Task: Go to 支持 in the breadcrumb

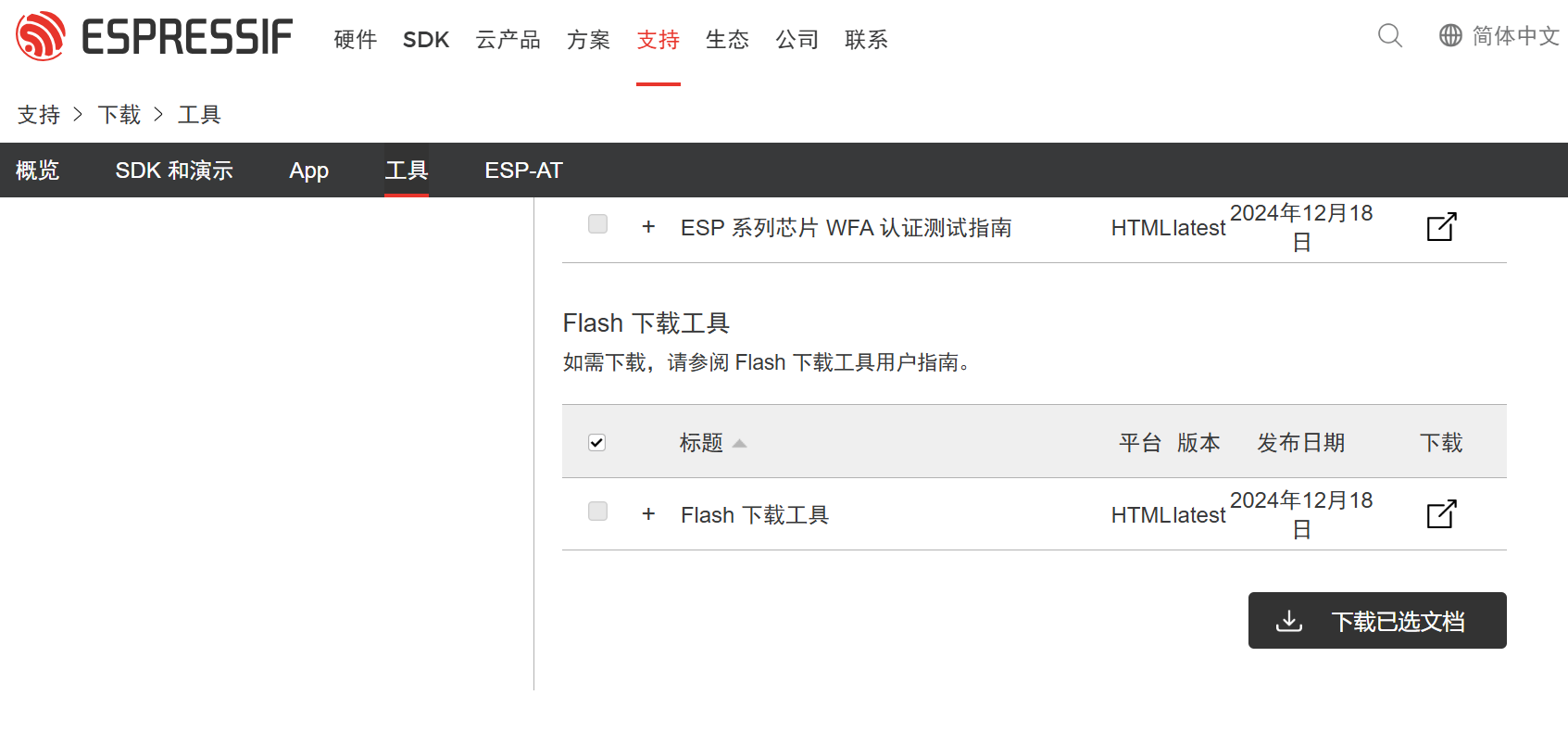Action: [39, 115]
